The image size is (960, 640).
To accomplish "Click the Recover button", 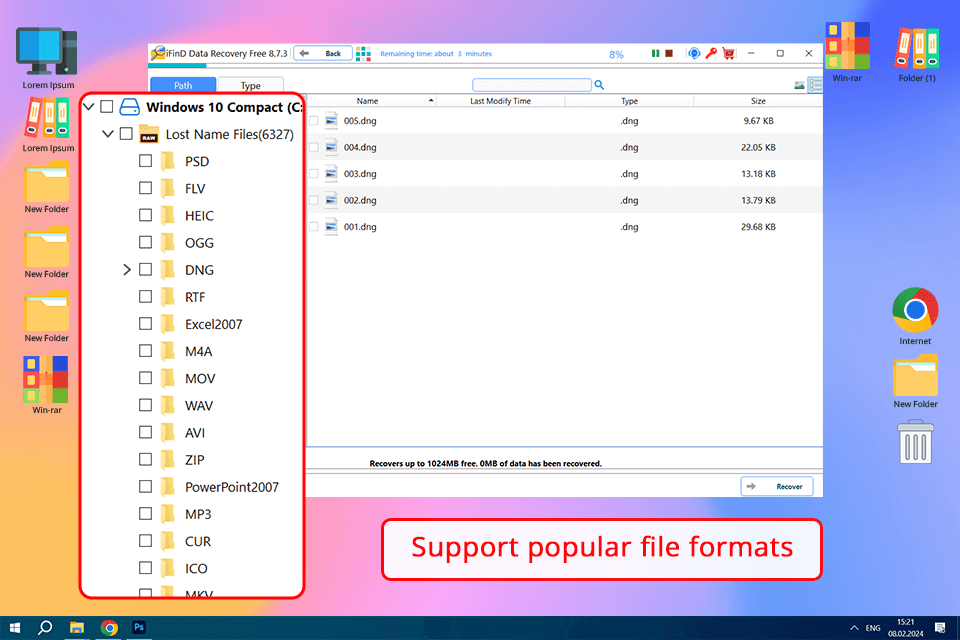I will coord(777,486).
